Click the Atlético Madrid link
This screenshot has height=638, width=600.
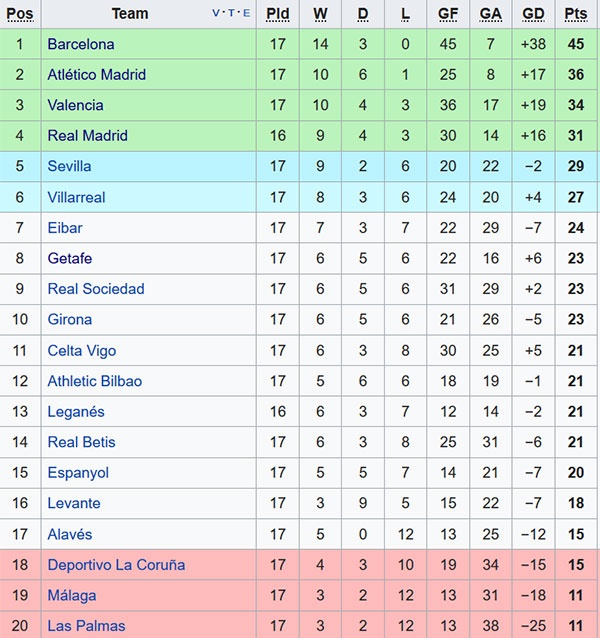(x=96, y=74)
